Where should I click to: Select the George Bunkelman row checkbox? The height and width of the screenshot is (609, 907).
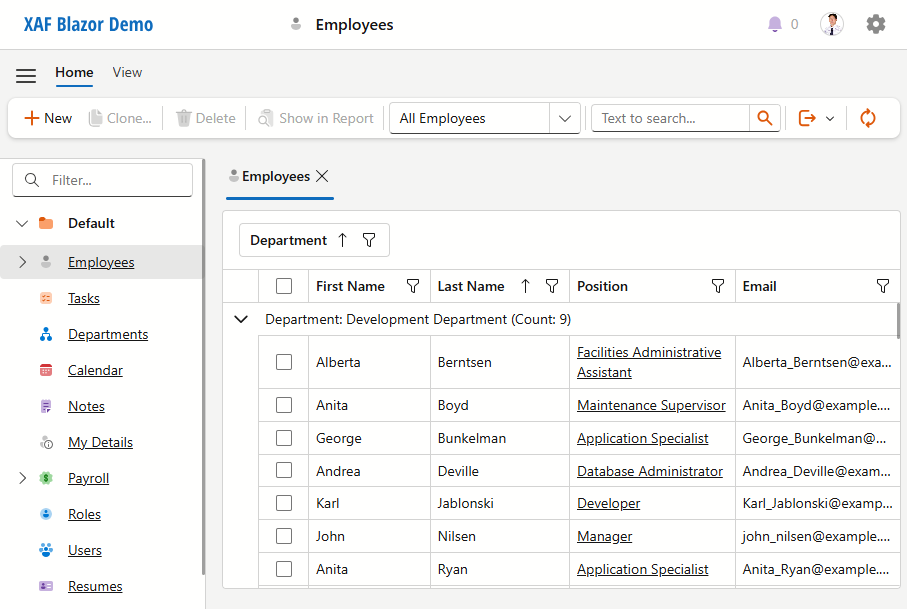(x=284, y=438)
